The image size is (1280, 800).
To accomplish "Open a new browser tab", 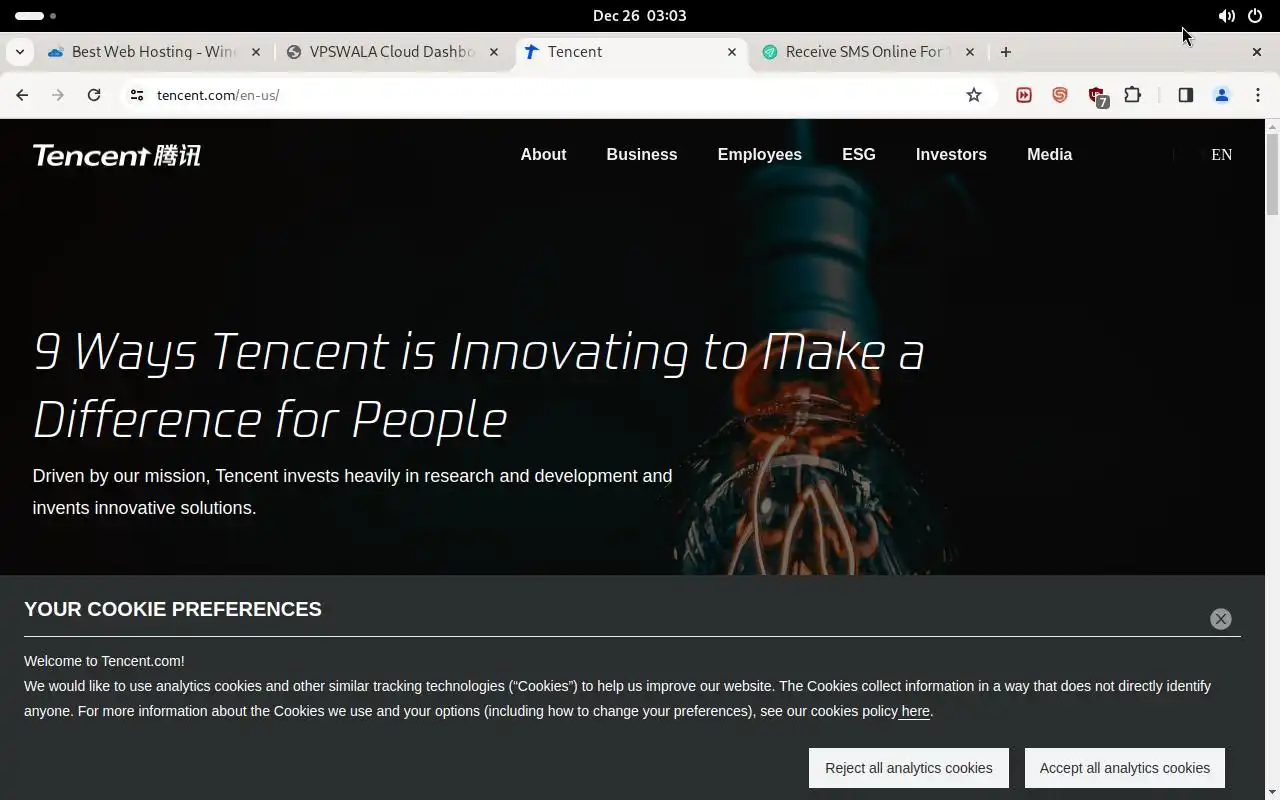I will (1006, 52).
